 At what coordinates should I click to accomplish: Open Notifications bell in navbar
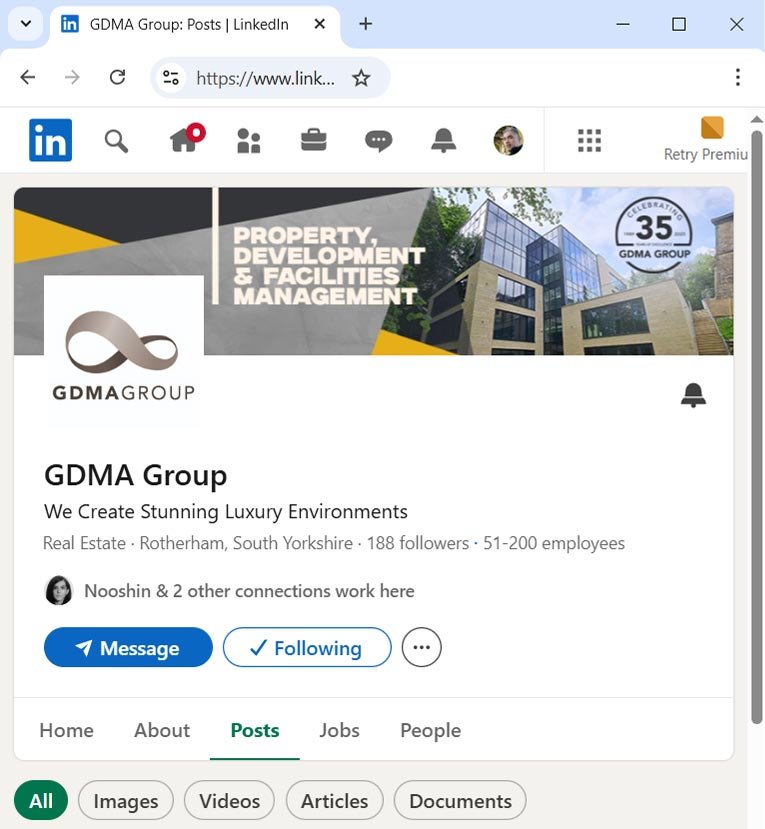pos(443,141)
